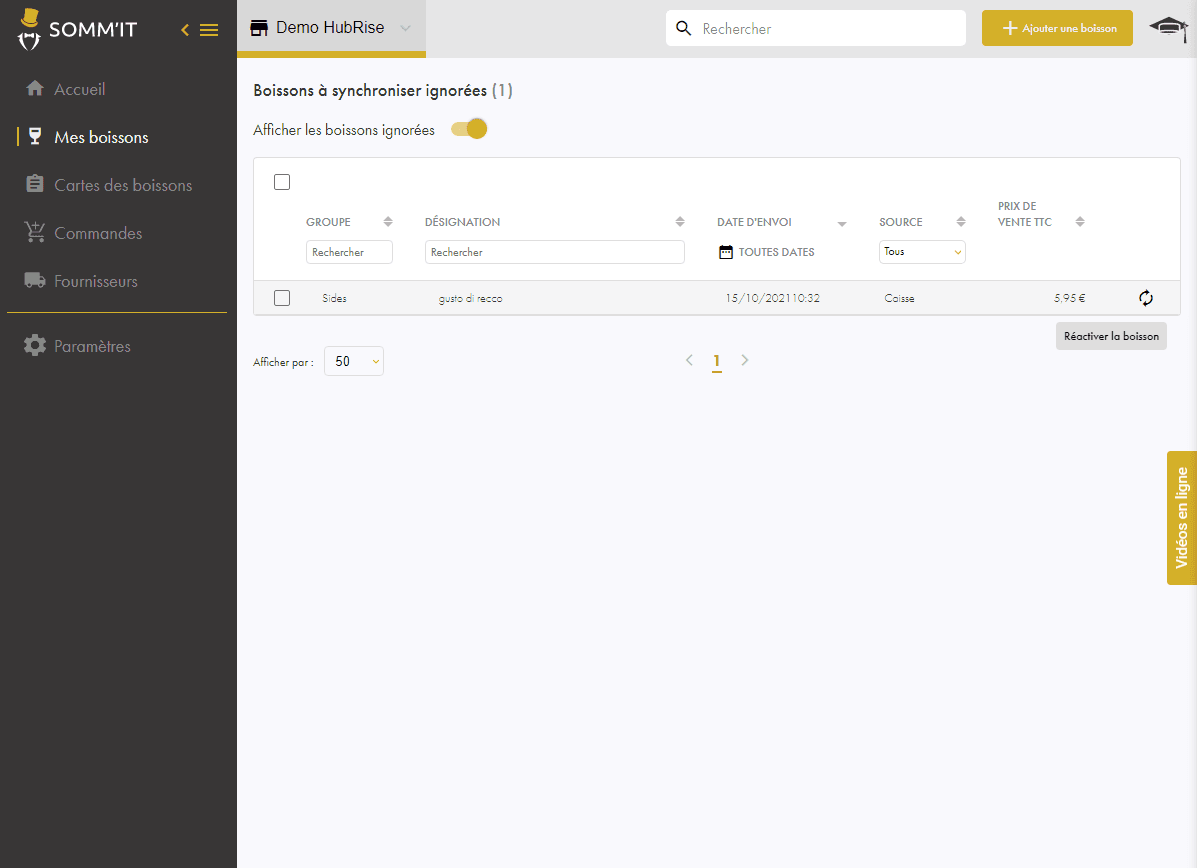Go to Fournisseurs in the sidebar

point(95,281)
